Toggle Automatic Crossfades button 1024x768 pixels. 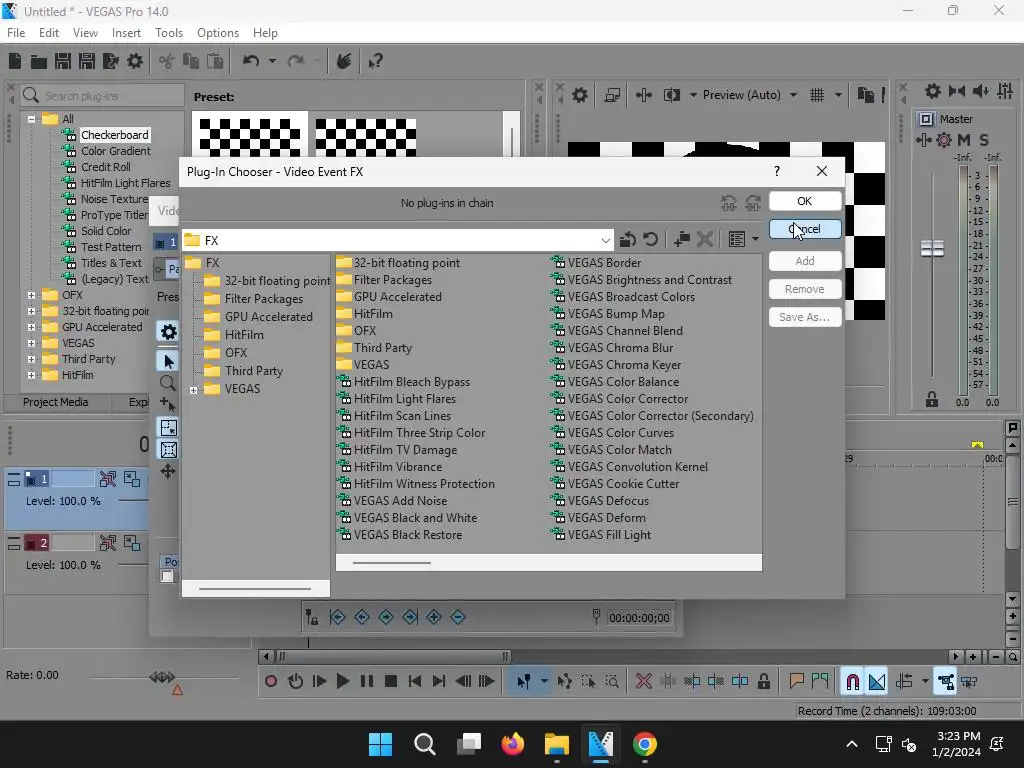point(876,682)
